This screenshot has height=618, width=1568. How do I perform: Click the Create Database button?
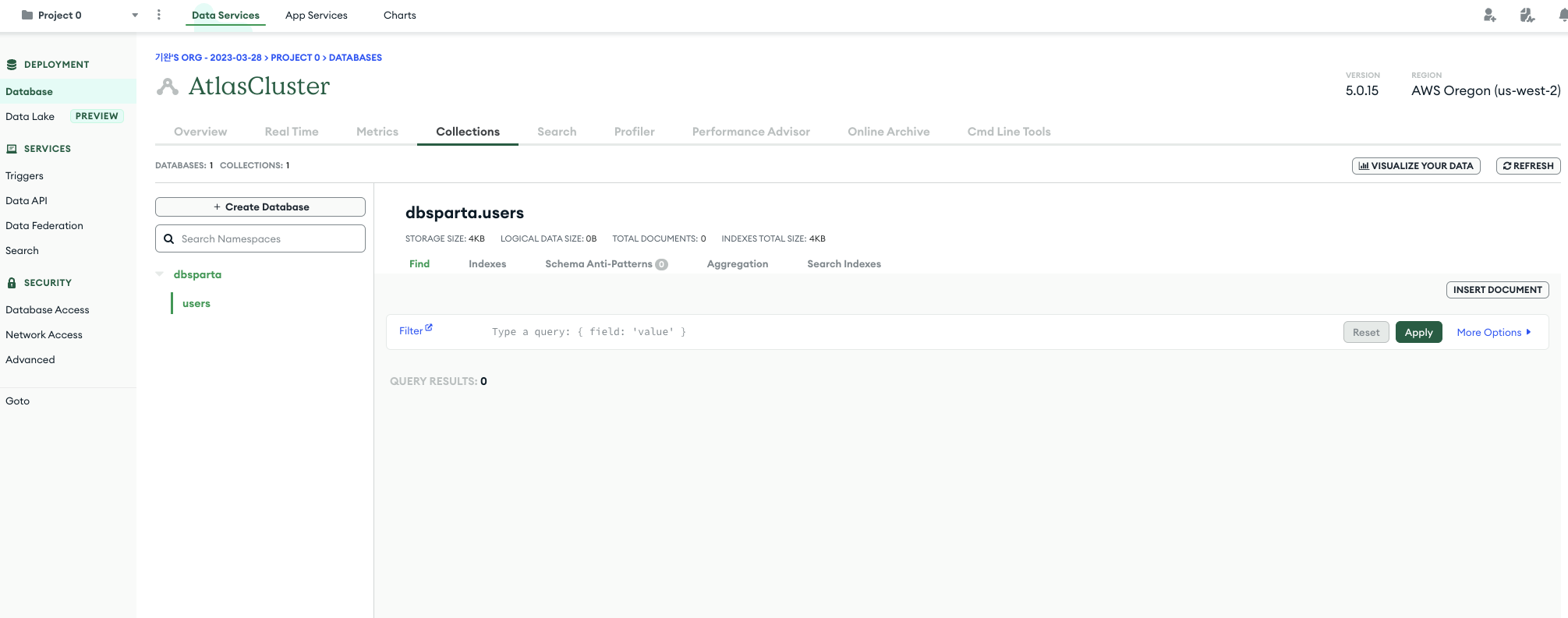[x=260, y=207]
